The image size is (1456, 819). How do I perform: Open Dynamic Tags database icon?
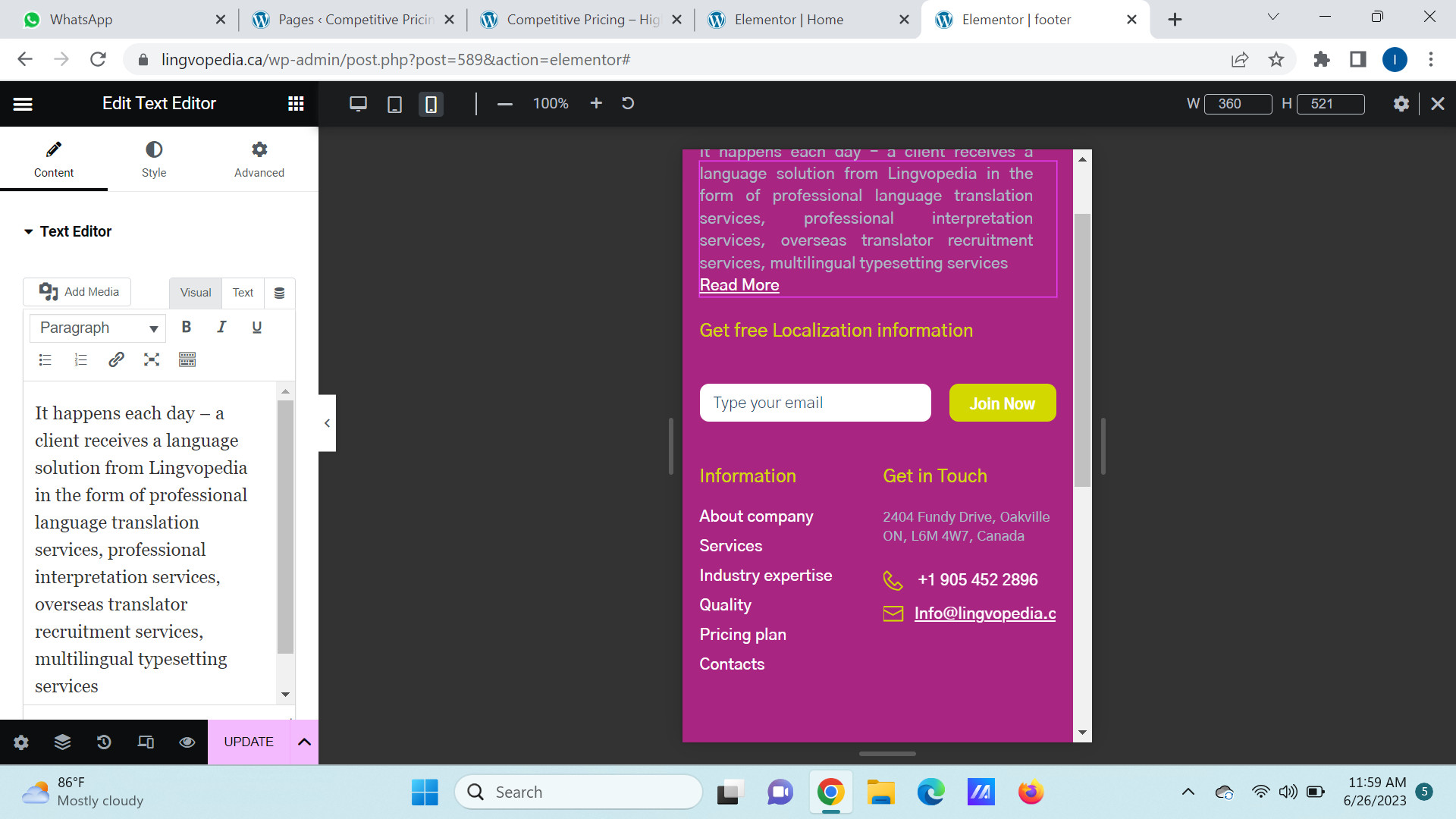coord(279,293)
